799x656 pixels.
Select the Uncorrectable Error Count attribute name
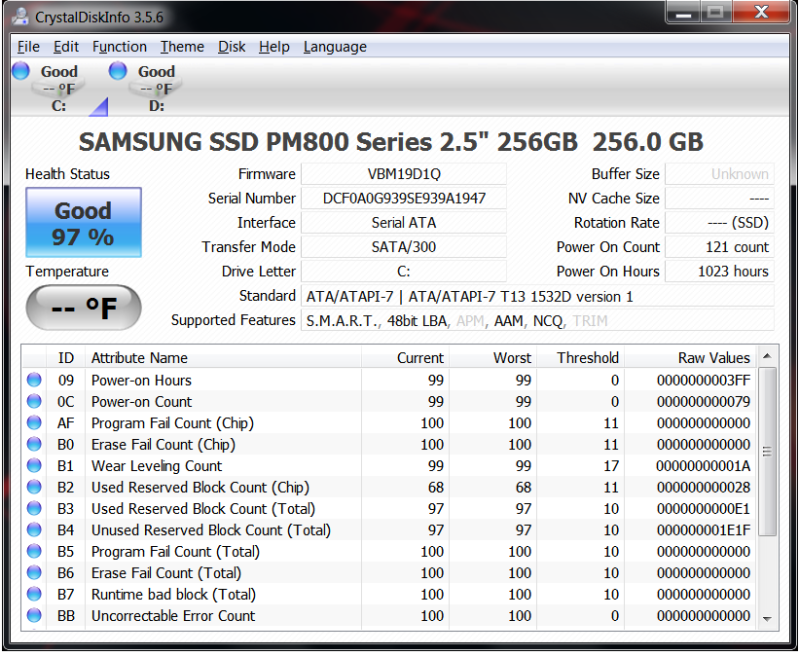click(173, 616)
